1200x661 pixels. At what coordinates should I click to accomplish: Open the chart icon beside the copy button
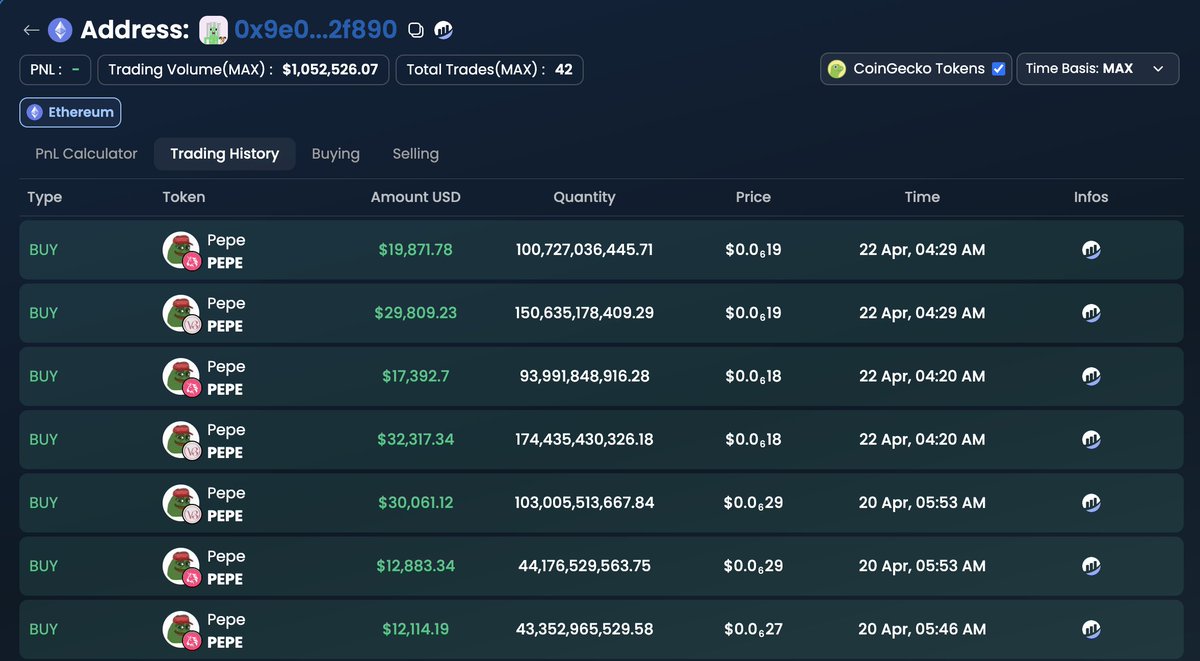(443, 30)
